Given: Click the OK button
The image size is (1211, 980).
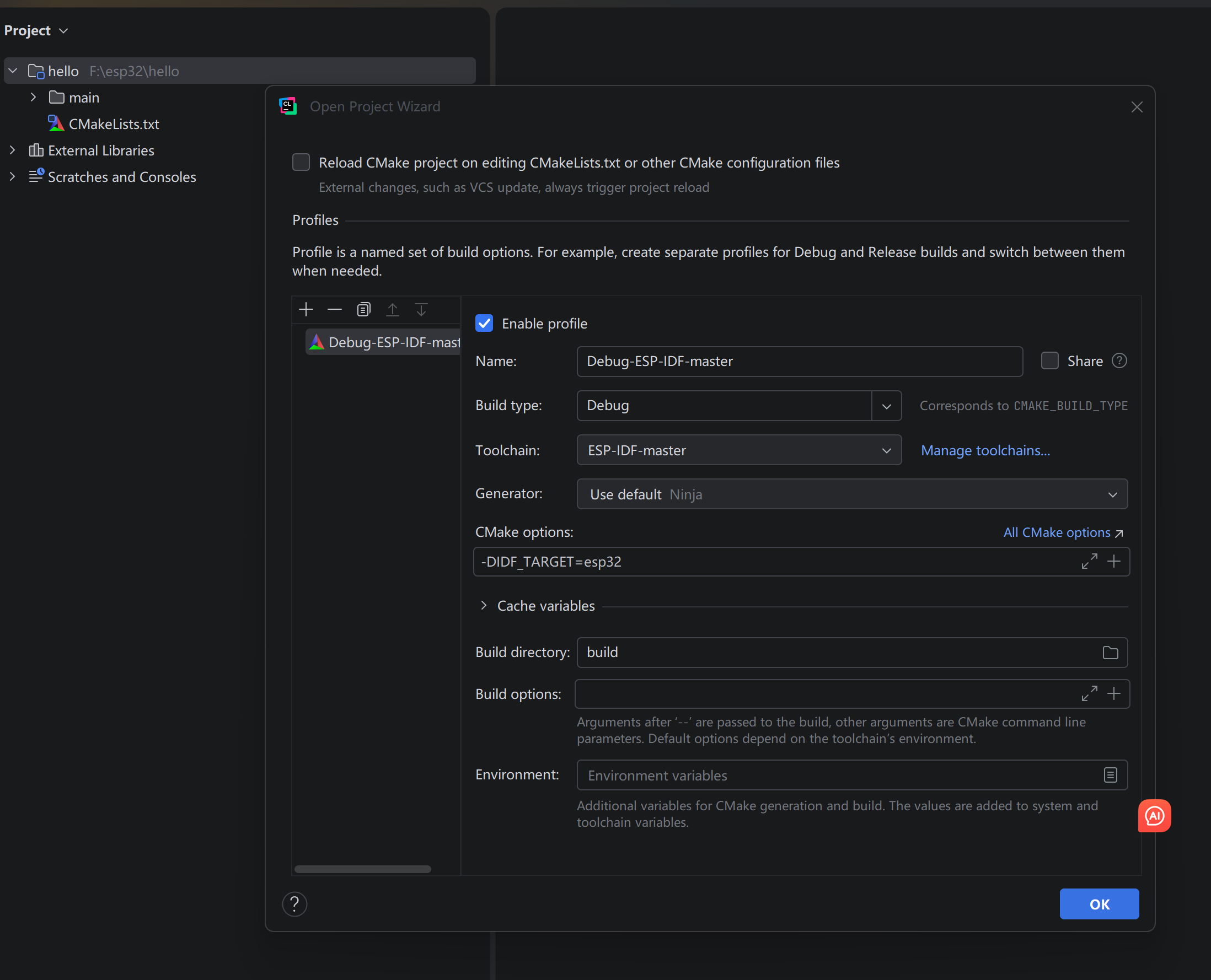Looking at the screenshot, I should coord(1099,904).
